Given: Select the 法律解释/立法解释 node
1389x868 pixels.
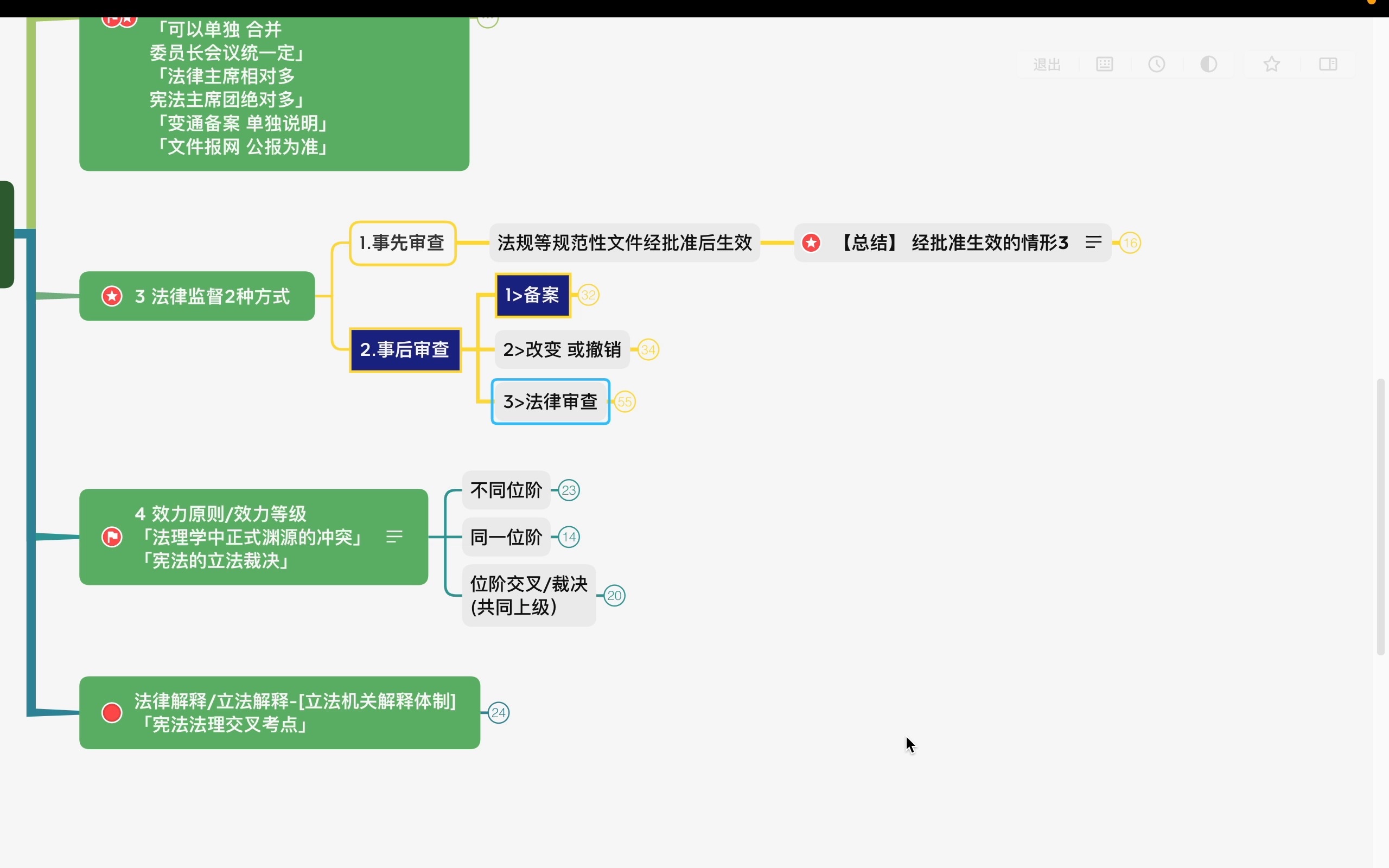Looking at the screenshot, I should pos(279,713).
